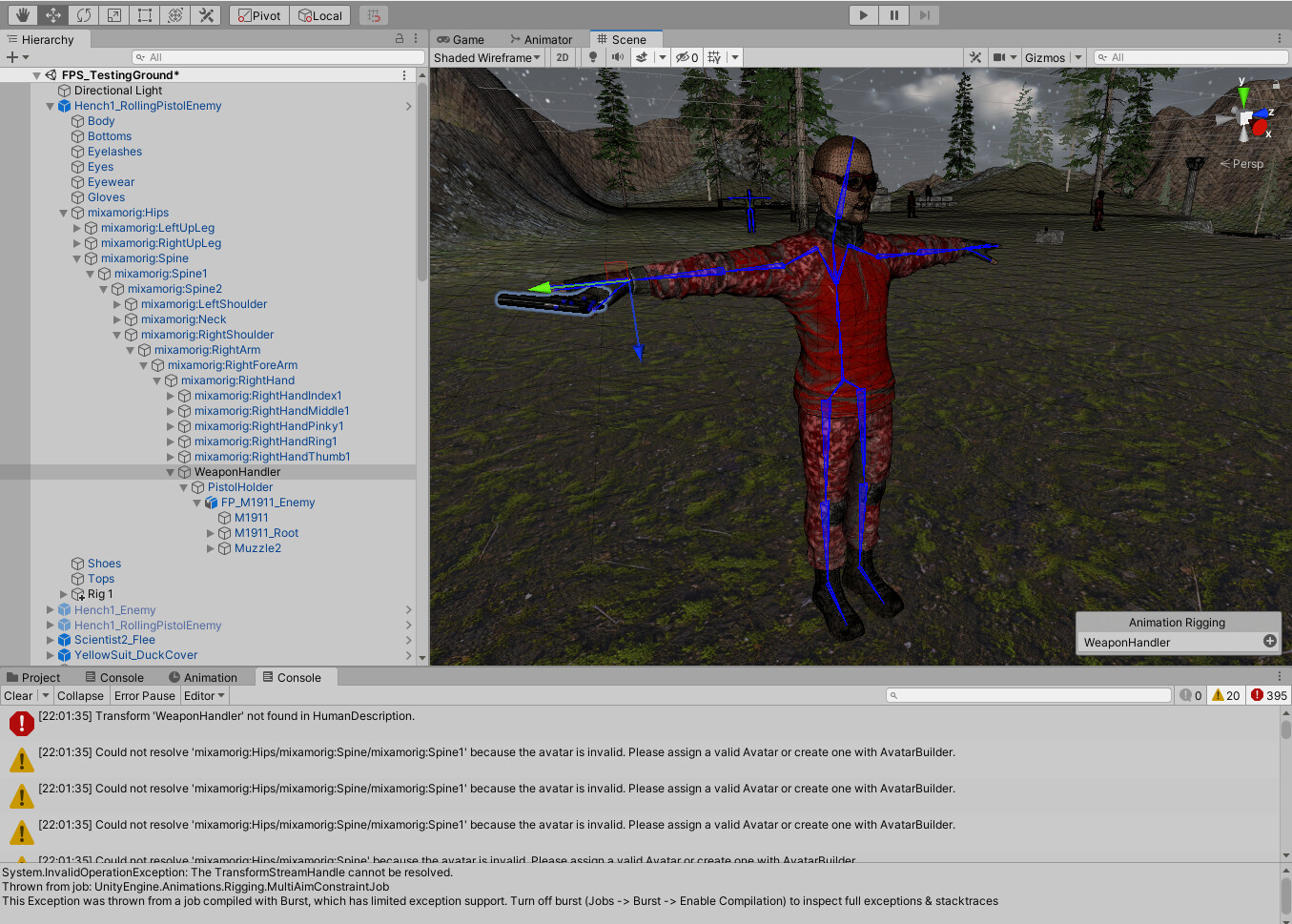Clear the Console messages
Image resolution: width=1292 pixels, height=924 pixels.
(x=18, y=695)
